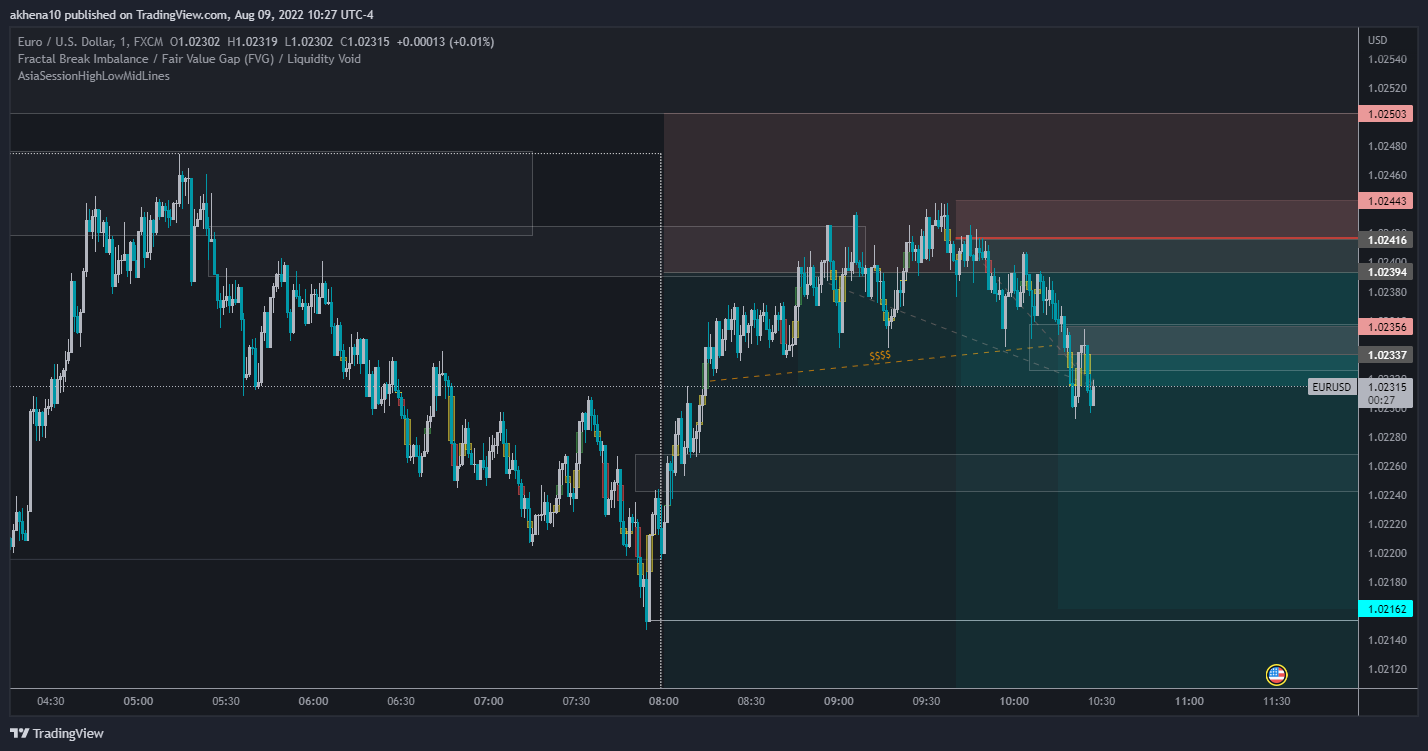The width and height of the screenshot is (1428, 751).
Task: Click the 06:00 time axis label
Action: (x=313, y=701)
